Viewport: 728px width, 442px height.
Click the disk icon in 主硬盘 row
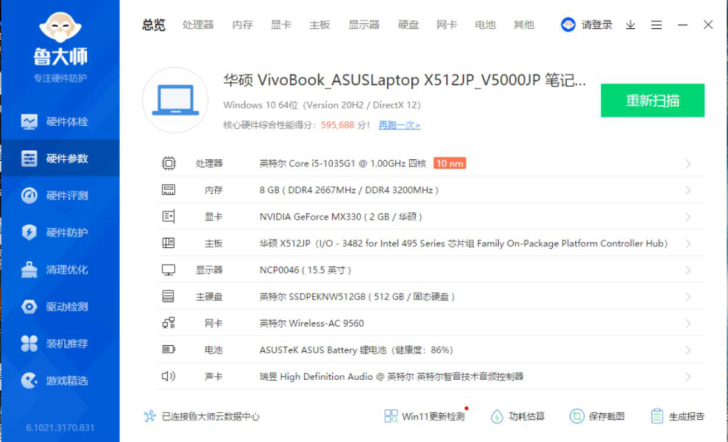169,296
